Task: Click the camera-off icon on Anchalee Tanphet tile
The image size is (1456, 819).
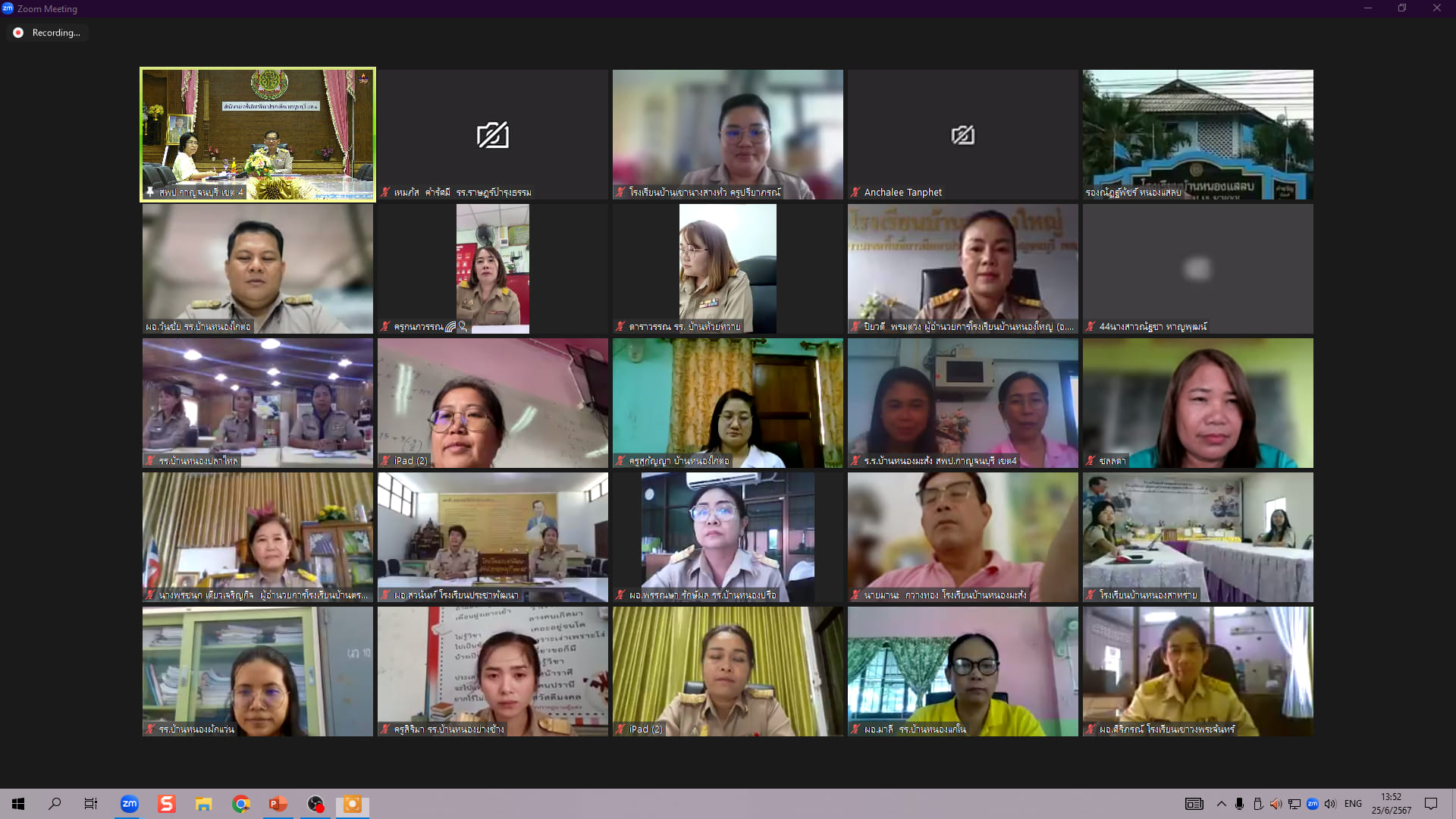Action: (x=963, y=135)
